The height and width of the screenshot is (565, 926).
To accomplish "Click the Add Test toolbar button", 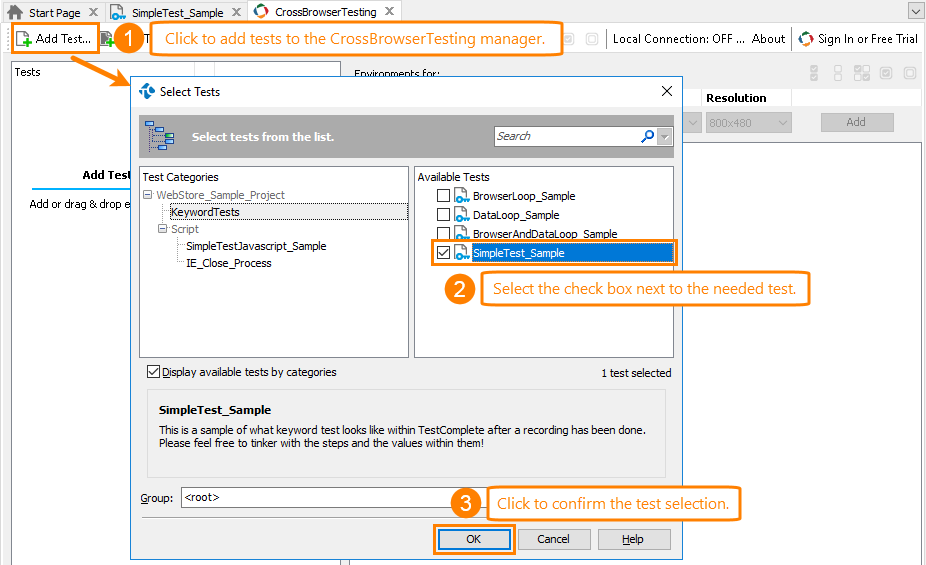I will pyautogui.click(x=54, y=39).
